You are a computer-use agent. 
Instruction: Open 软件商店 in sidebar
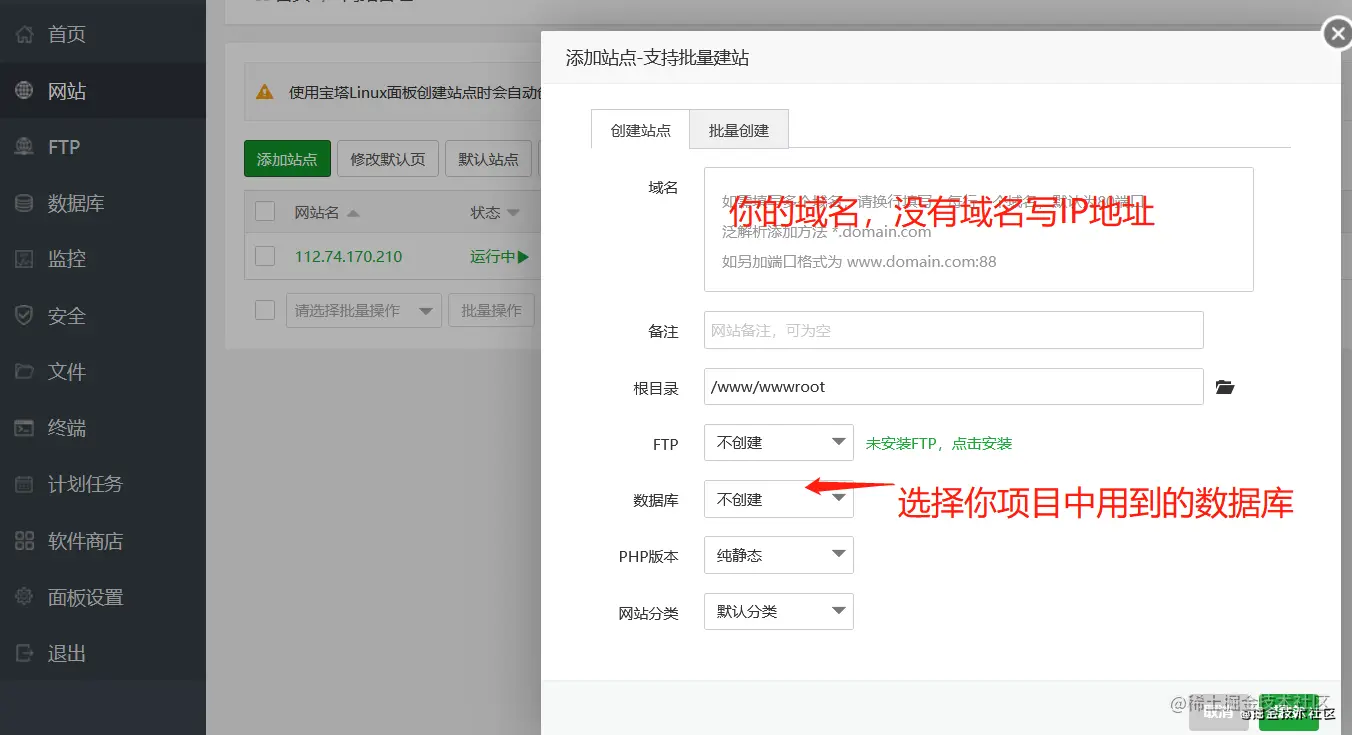point(85,541)
